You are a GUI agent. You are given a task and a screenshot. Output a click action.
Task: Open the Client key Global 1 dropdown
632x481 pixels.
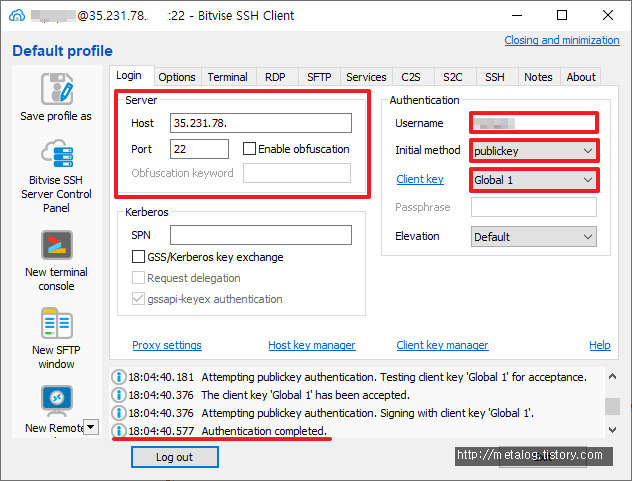[534, 180]
